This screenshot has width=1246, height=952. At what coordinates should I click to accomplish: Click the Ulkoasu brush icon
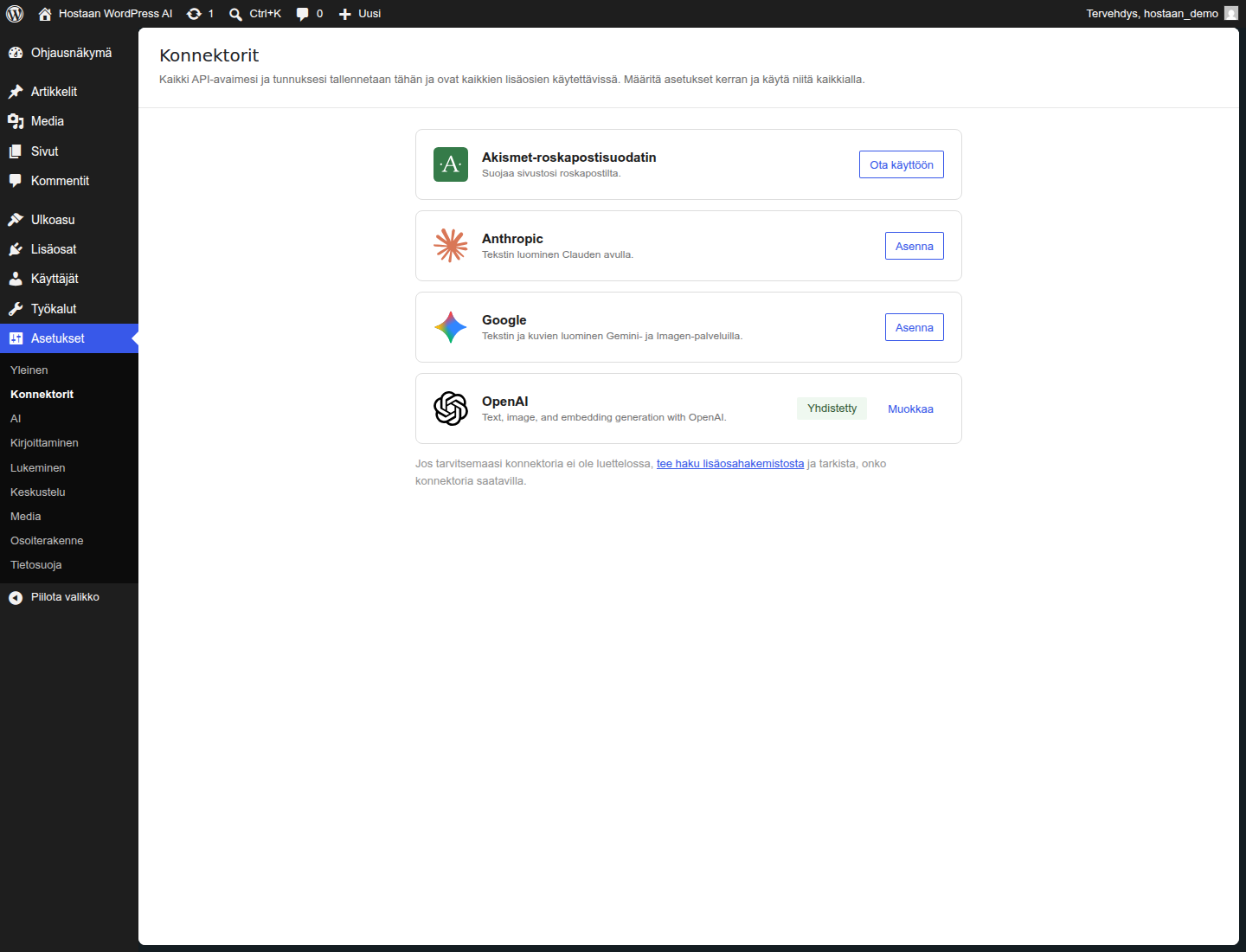16,220
